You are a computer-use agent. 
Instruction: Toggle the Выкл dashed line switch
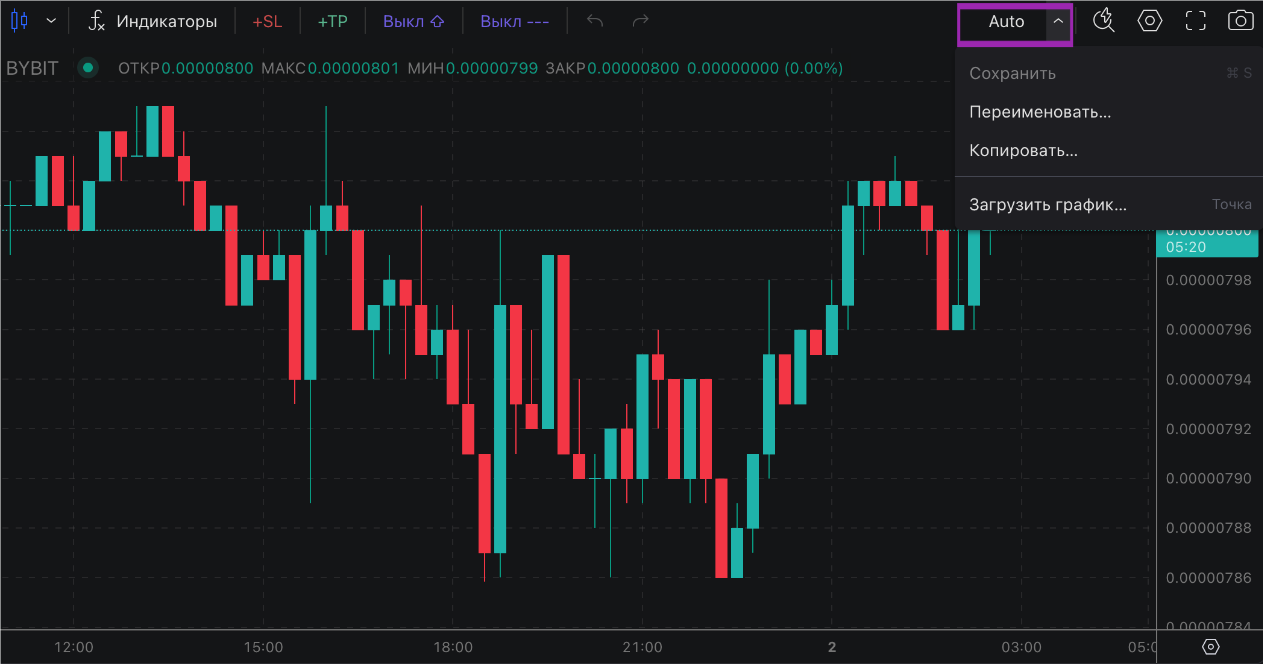[x=514, y=21]
